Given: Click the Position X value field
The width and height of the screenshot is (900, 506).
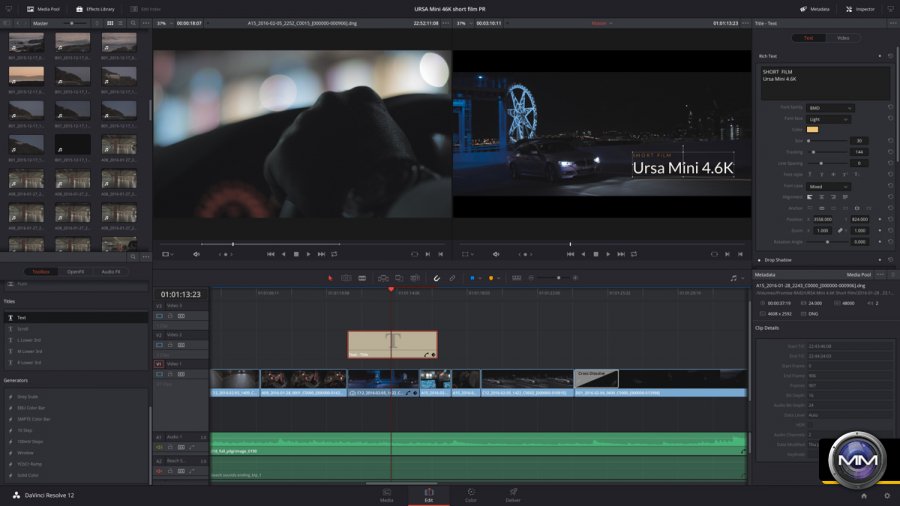Looking at the screenshot, I should (x=823, y=219).
